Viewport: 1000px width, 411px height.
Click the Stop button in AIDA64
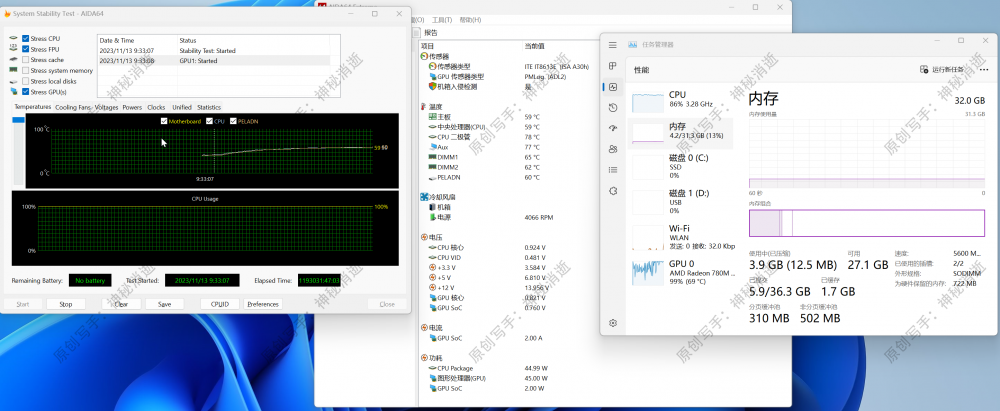pyautogui.click(x=66, y=304)
